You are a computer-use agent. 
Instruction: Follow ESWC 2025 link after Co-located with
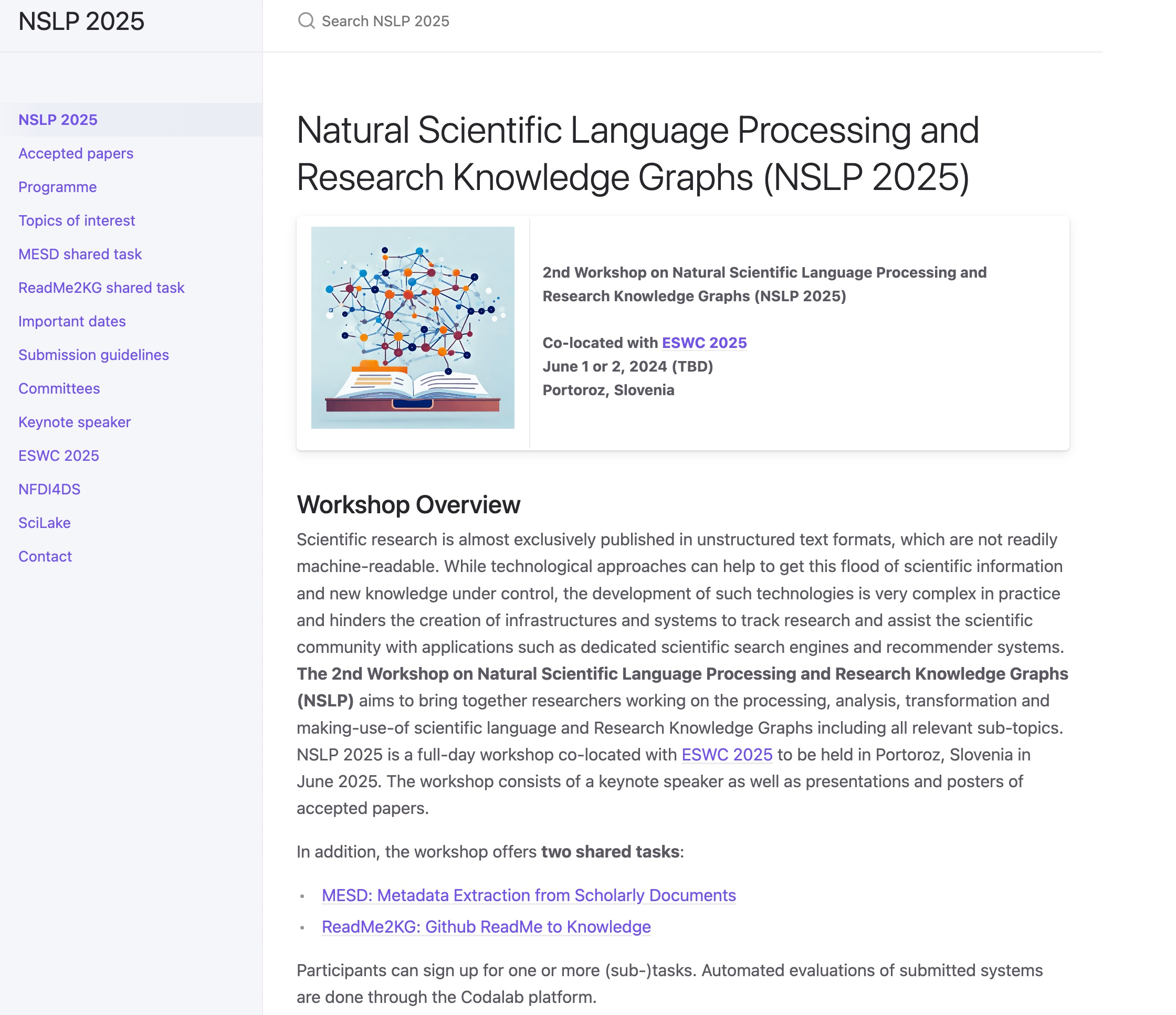[704, 343]
